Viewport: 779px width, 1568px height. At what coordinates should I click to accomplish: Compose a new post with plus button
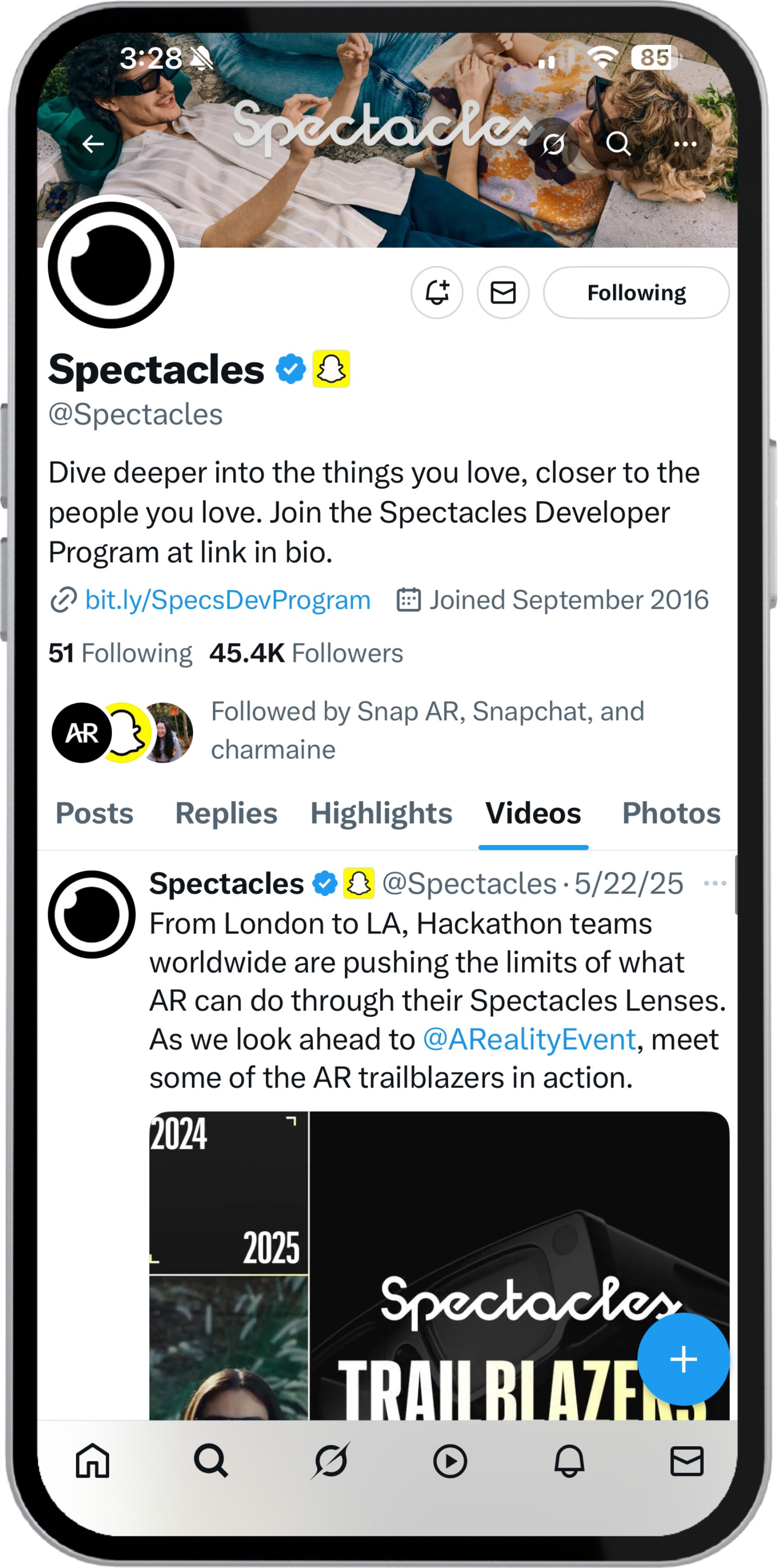(683, 1359)
